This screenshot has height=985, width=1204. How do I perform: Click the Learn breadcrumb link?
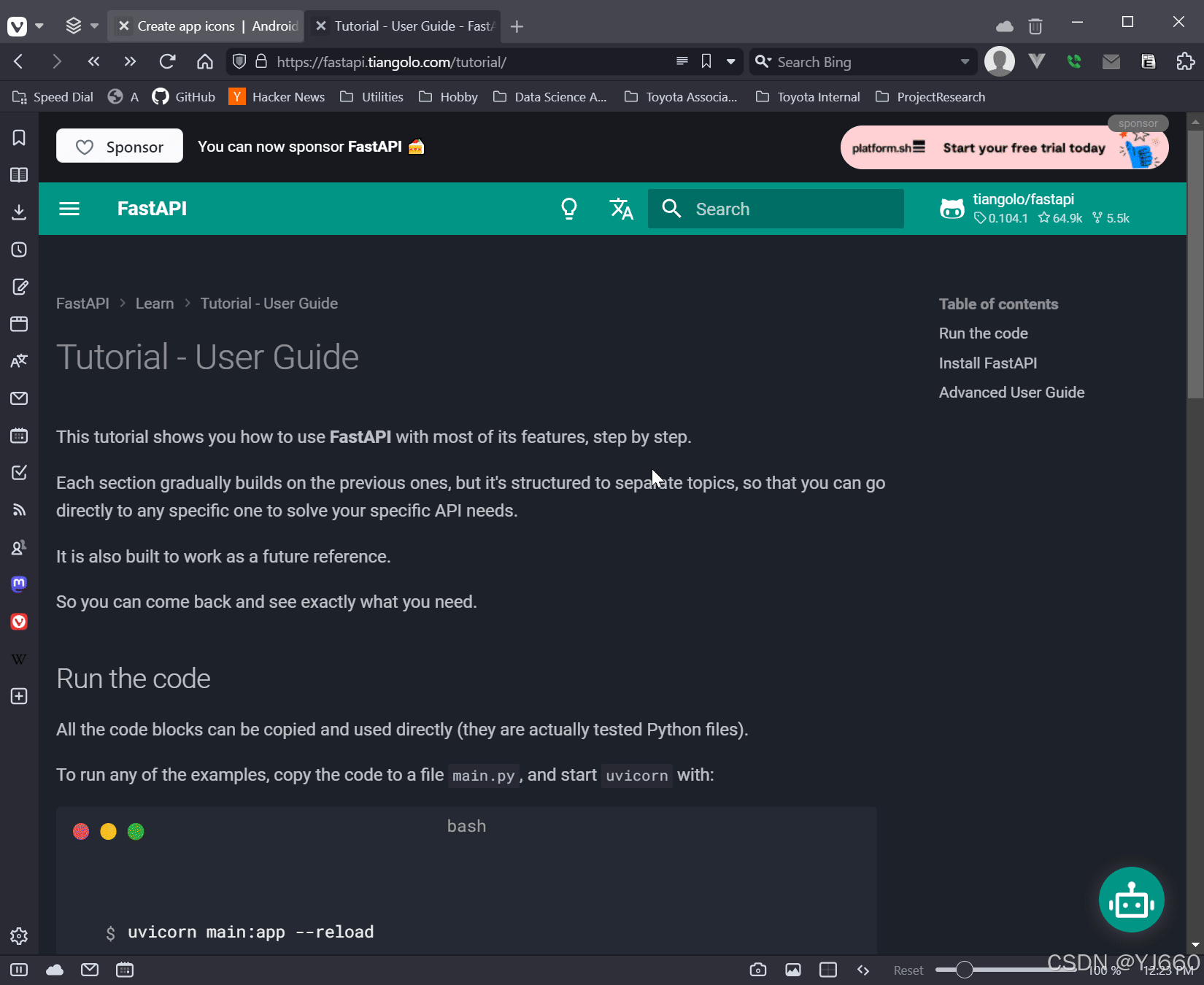coord(155,304)
